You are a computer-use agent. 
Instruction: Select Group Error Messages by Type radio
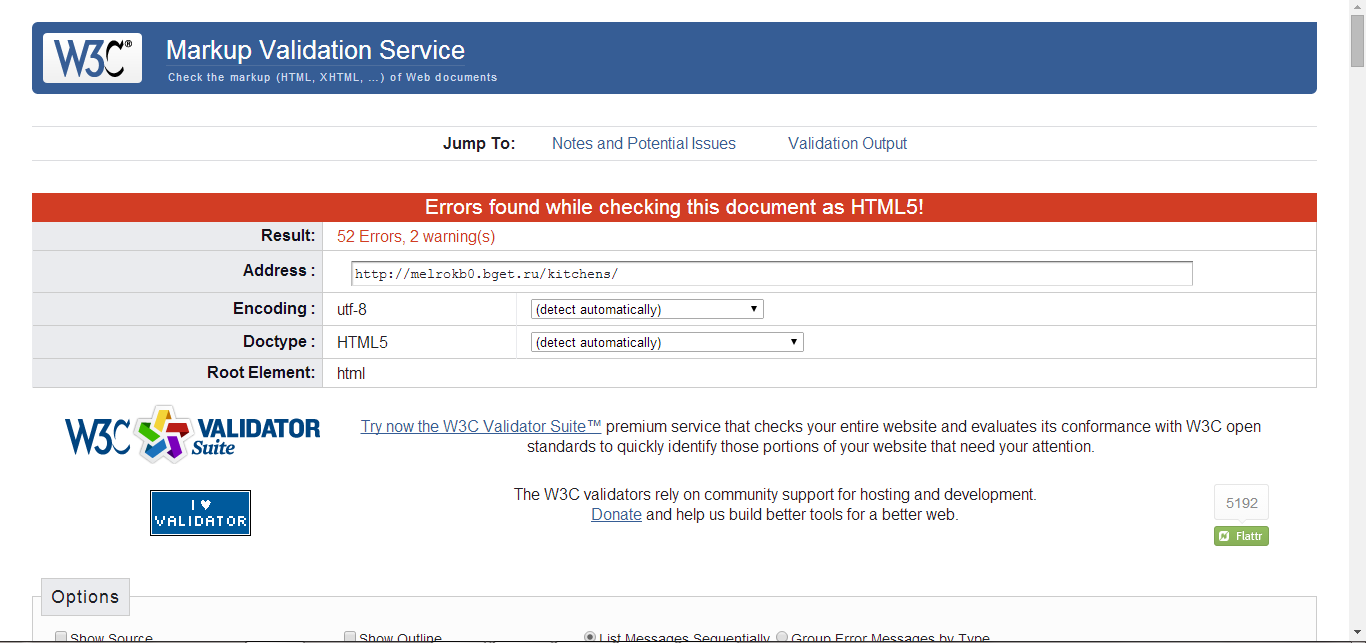pos(782,637)
